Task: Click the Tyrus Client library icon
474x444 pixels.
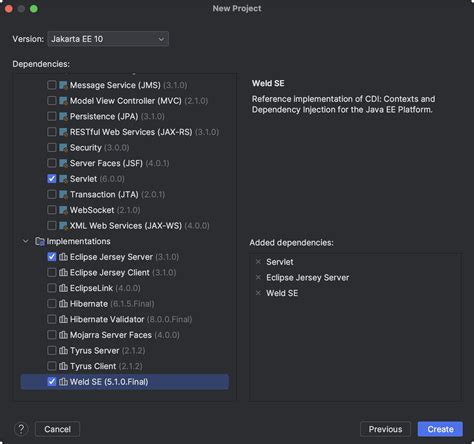Action: pyautogui.click(x=63, y=366)
